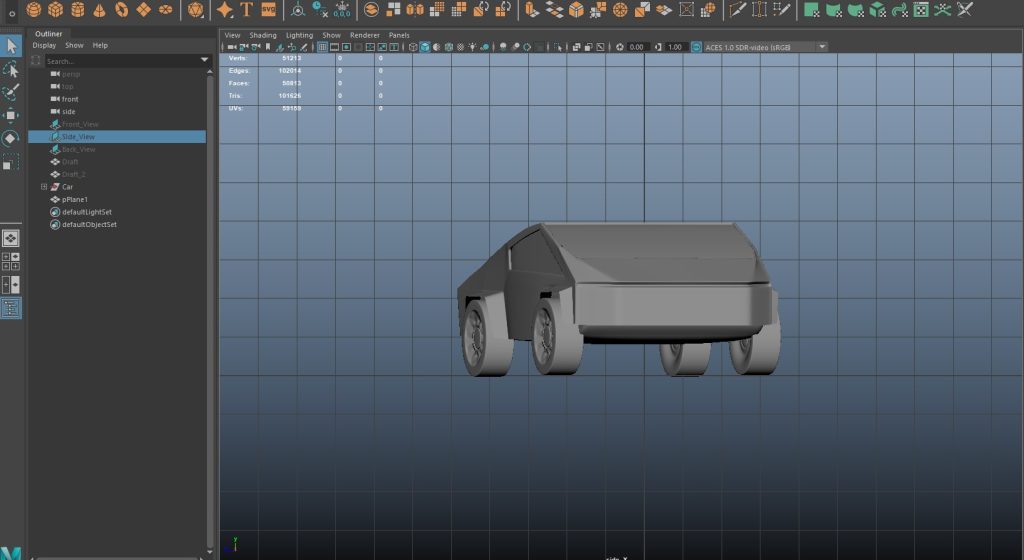The image size is (1024, 560).
Task: Open the viewport Renderer menu
Action: tap(364, 35)
